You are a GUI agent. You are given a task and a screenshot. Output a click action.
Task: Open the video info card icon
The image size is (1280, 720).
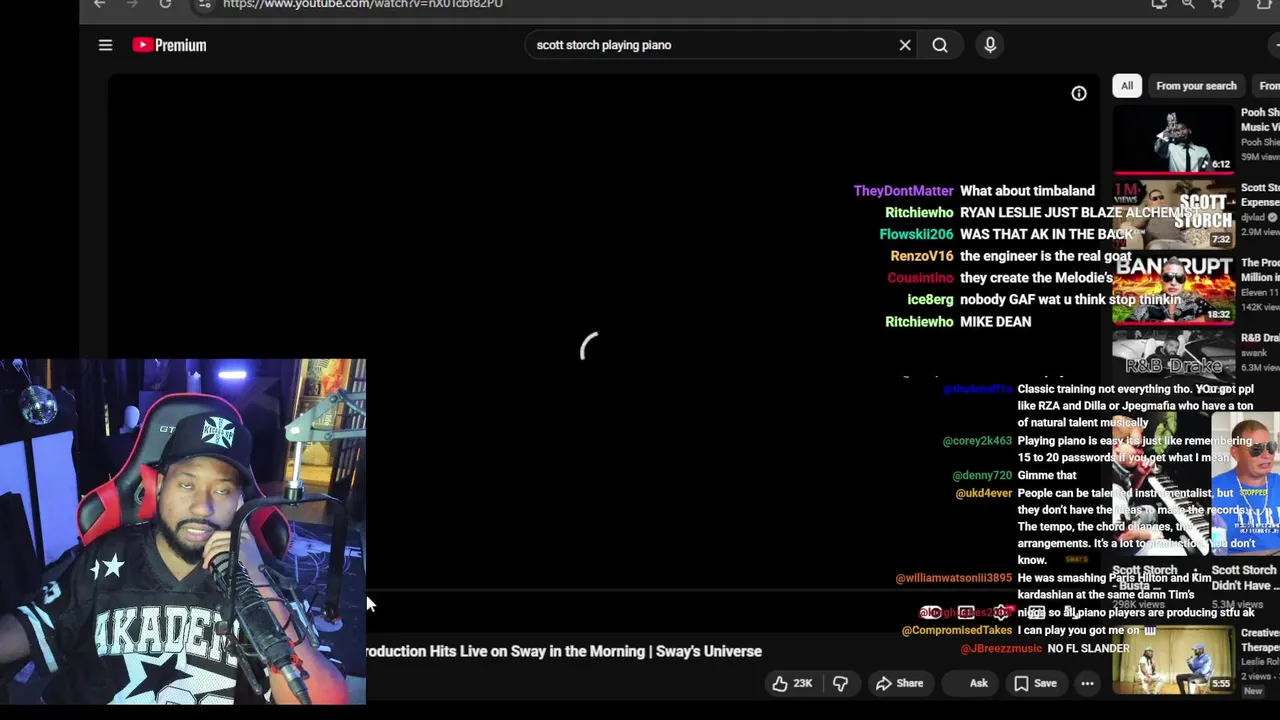pyautogui.click(x=1079, y=94)
